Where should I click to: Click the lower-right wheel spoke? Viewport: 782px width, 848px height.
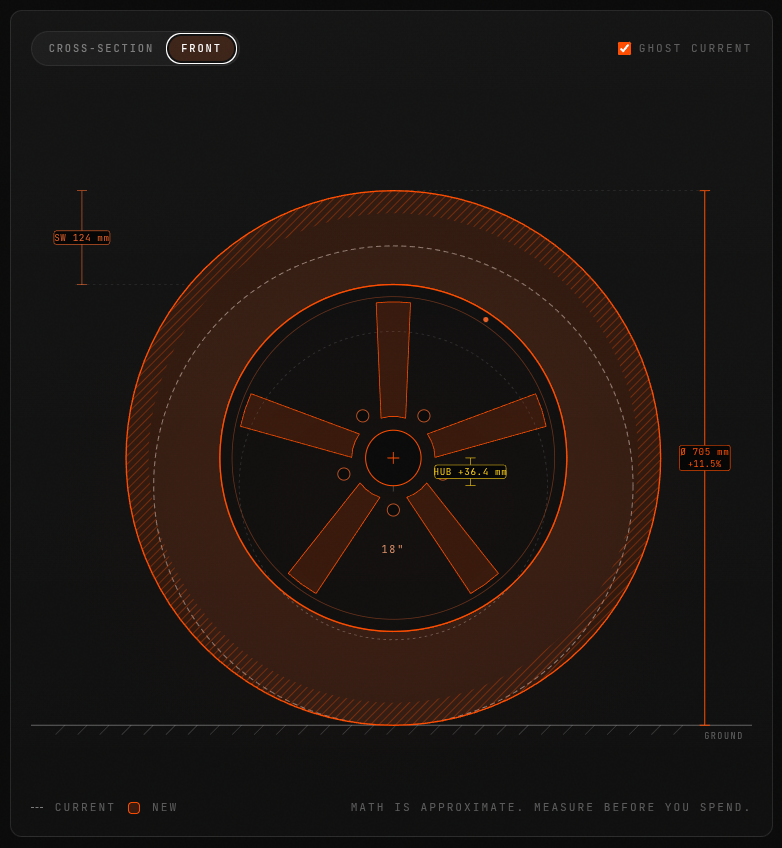[x=452, y=538]
